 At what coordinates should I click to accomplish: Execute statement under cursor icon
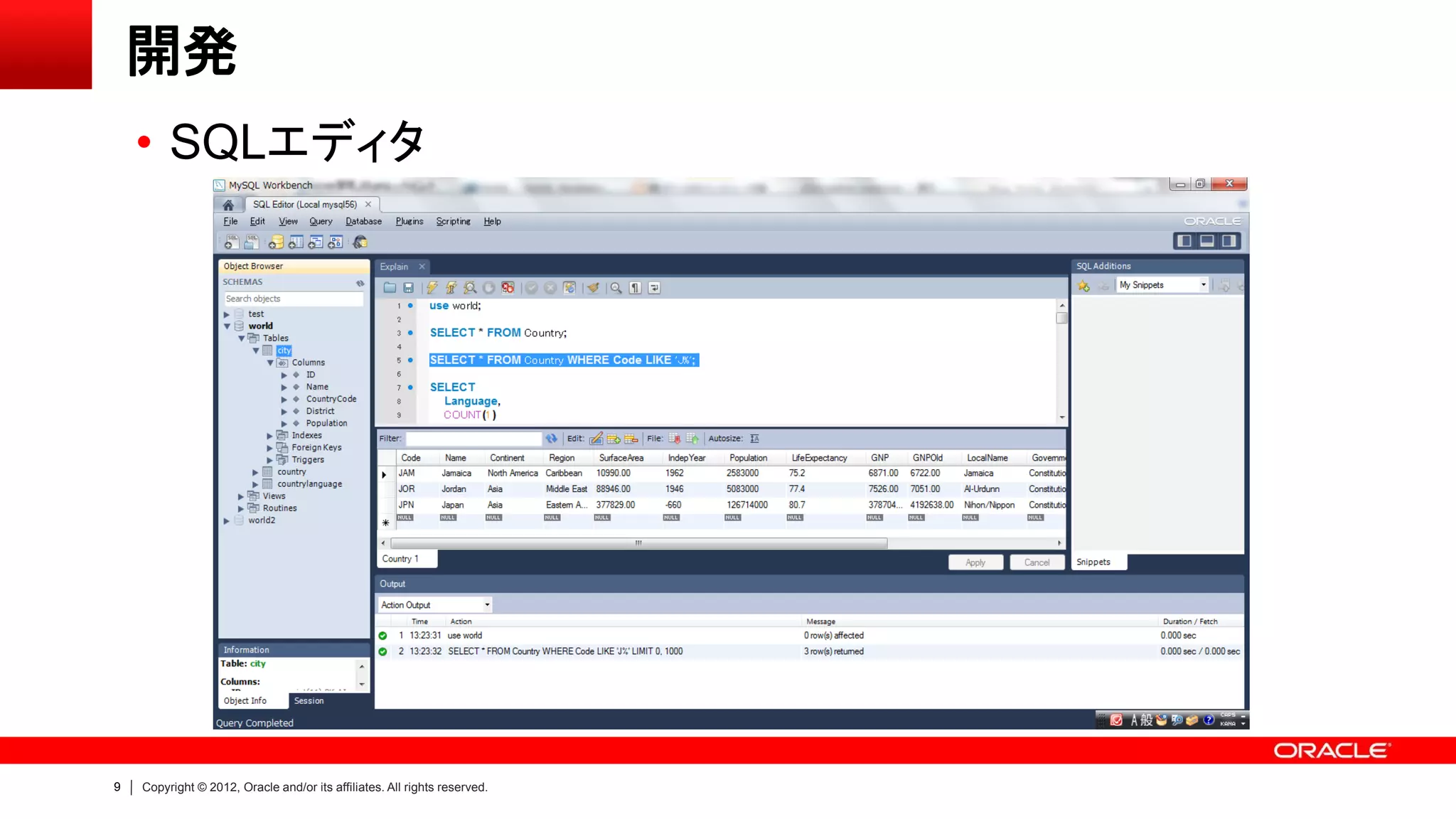tap(451, 288)
